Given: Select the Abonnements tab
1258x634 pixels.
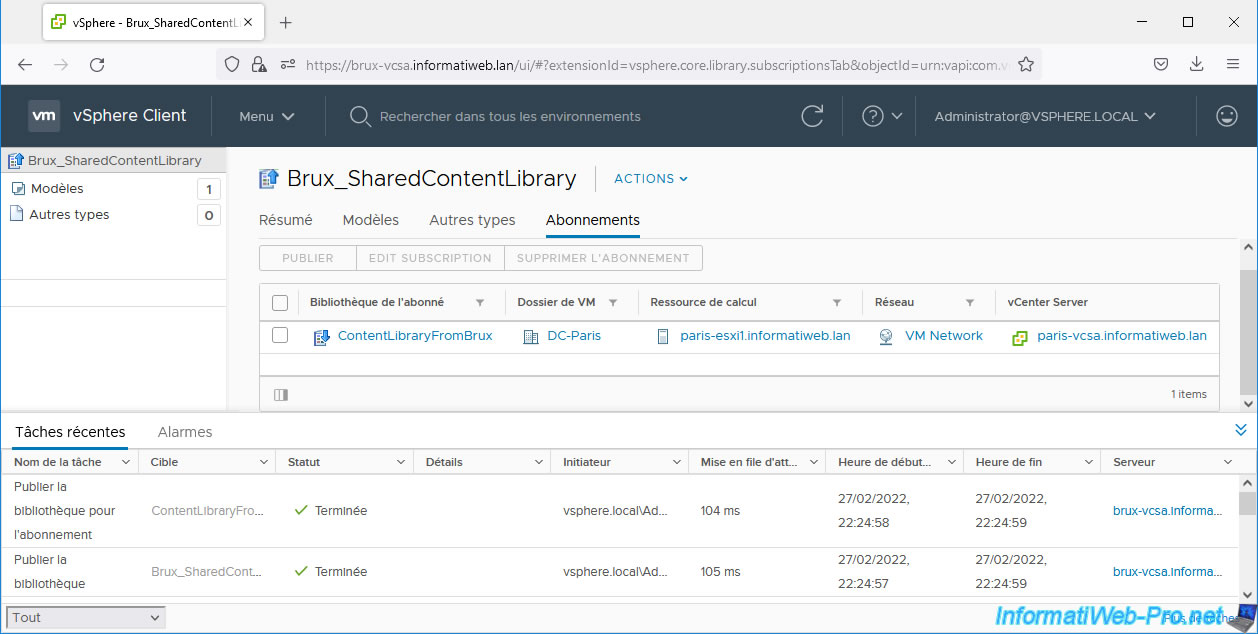Looking at the screenshot, I should point(593,220).
